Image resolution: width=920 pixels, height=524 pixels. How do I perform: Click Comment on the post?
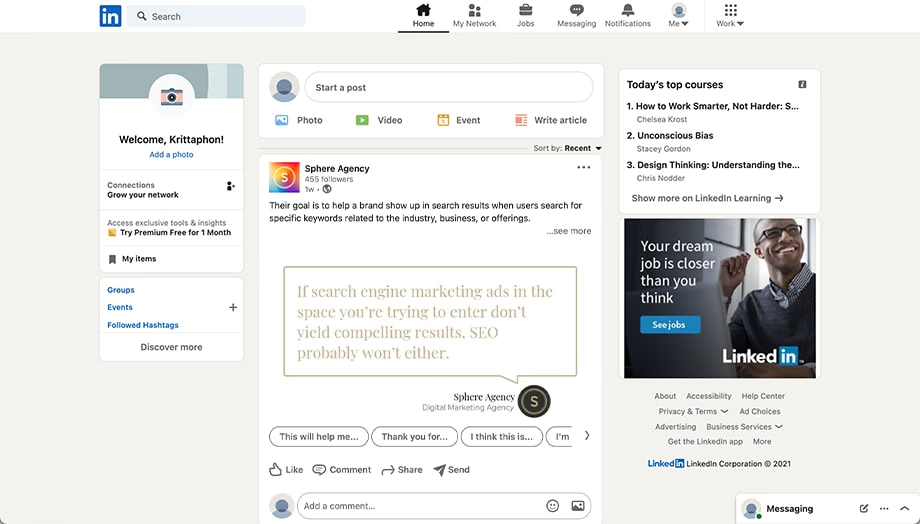click(341, 469)
